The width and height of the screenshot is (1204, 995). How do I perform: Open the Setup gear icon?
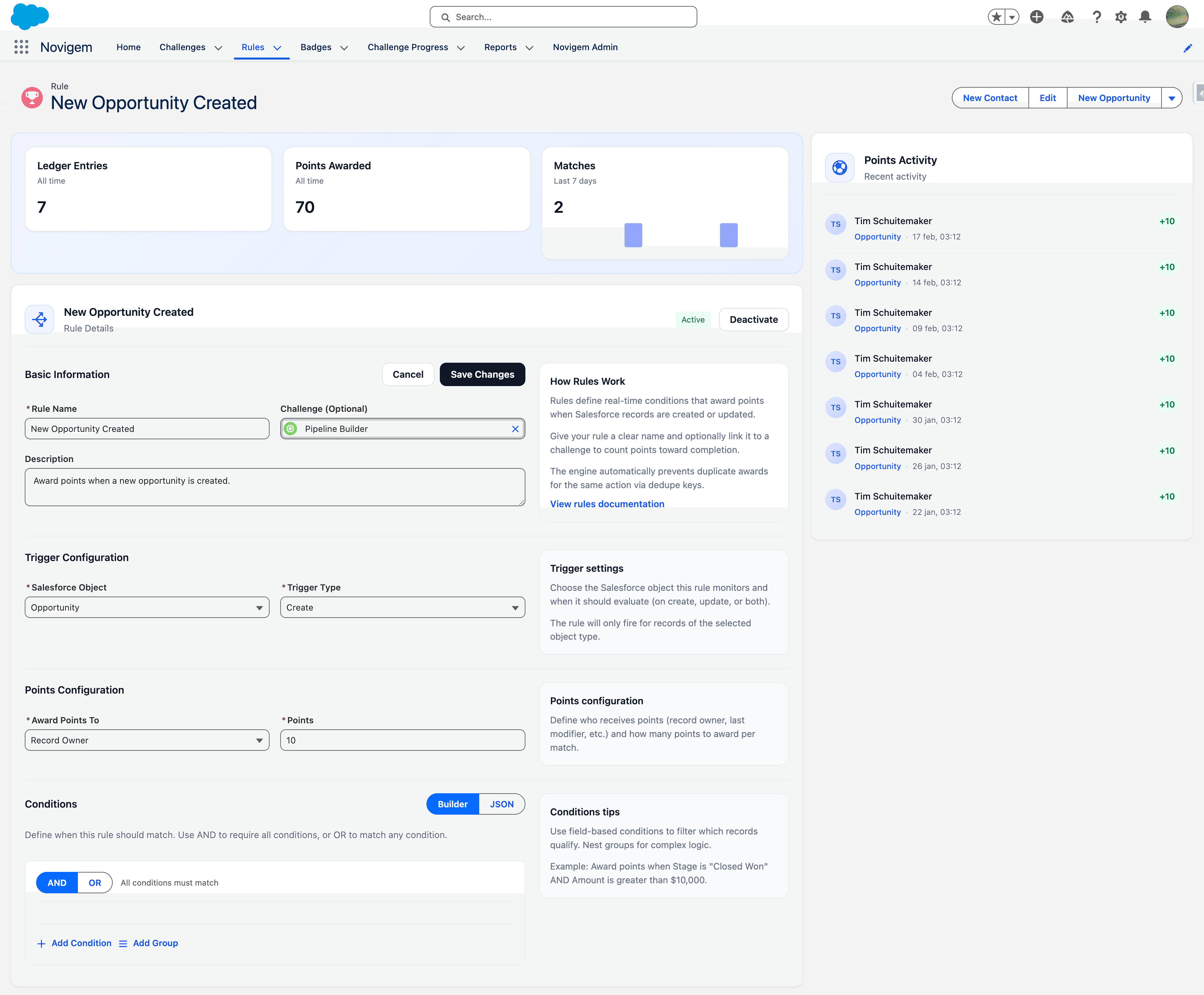point(1120,17)
